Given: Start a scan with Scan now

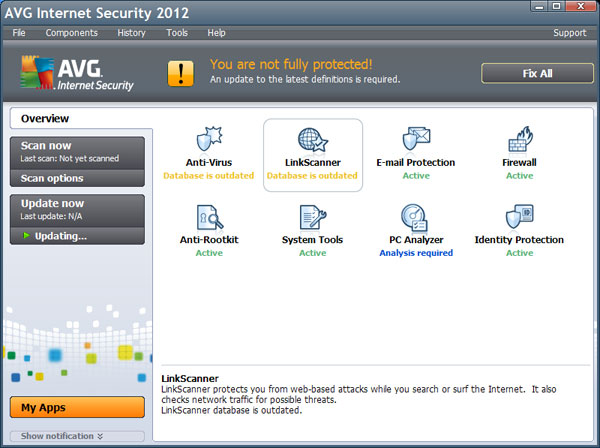Looking at the screenshot, I should tap(77, 153).
